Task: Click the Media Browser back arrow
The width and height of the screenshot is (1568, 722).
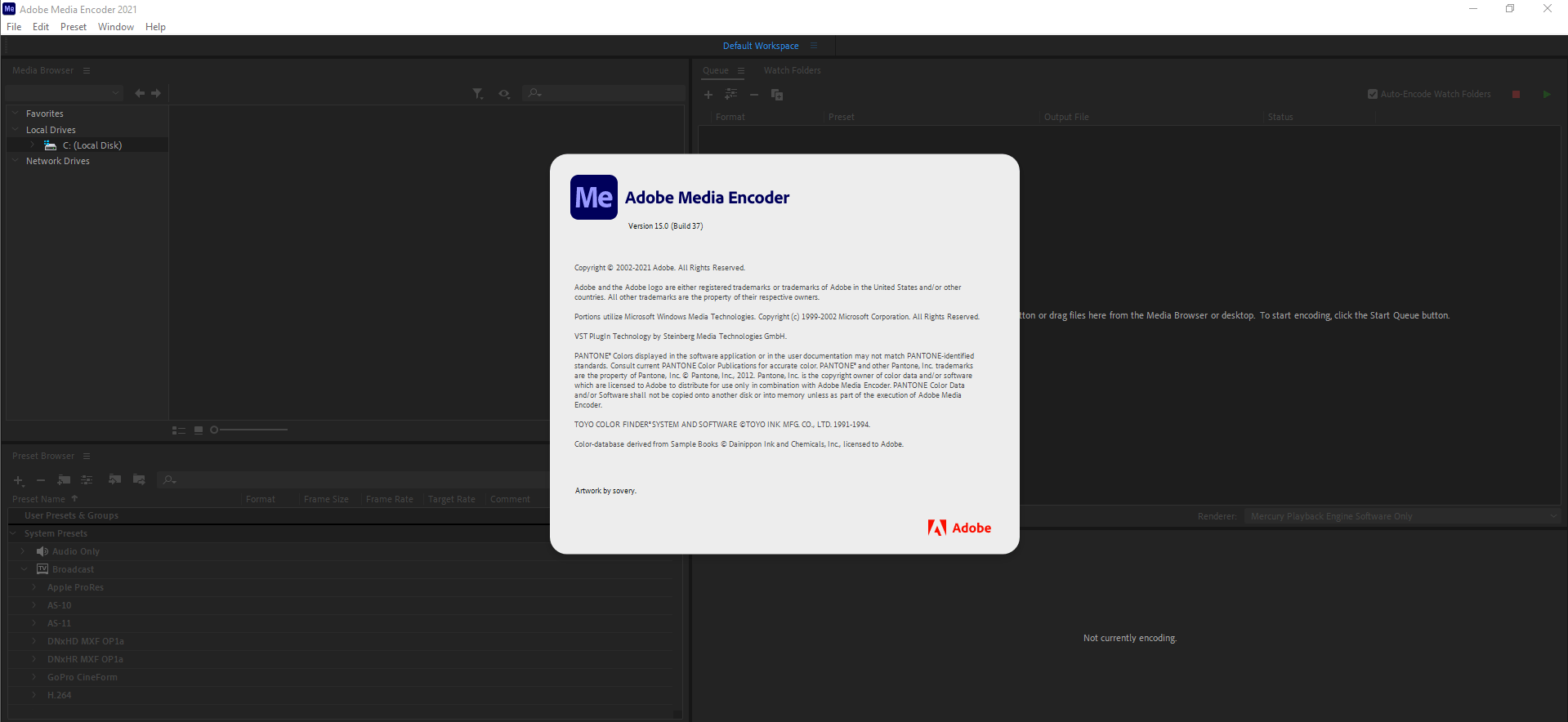Action: [140, 94]
